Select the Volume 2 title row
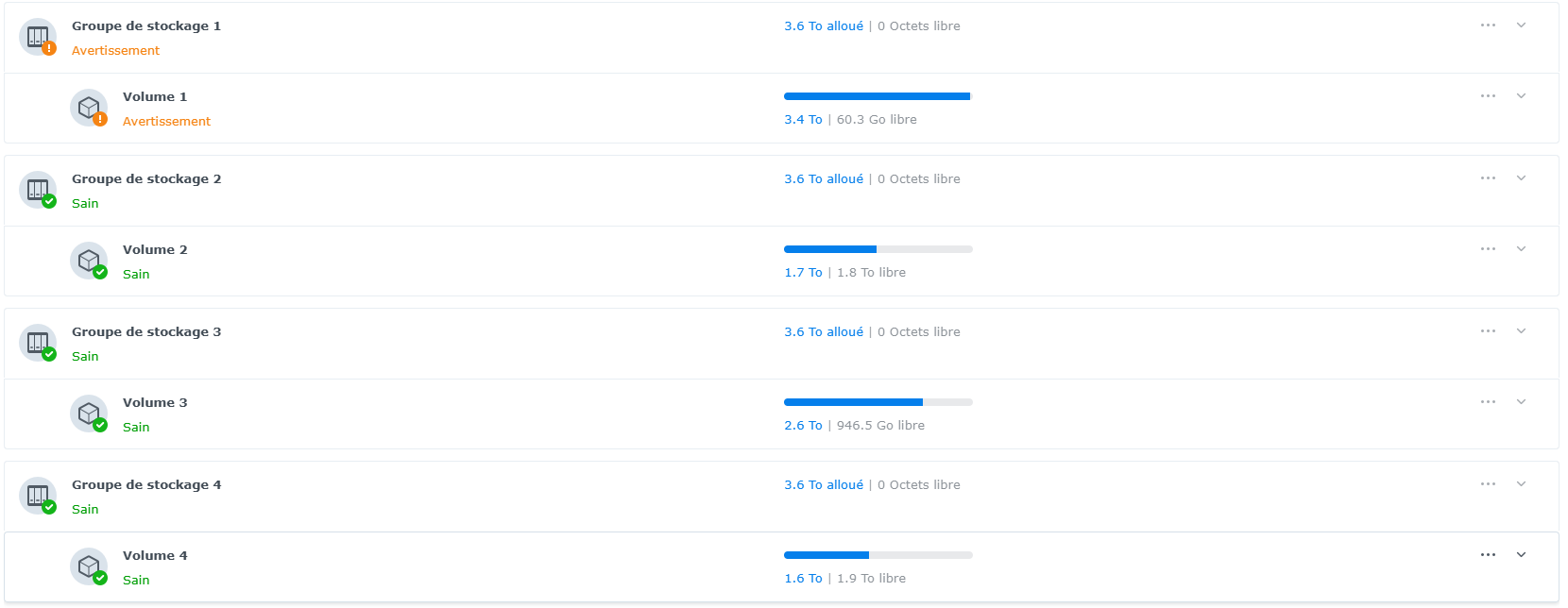Image resolution: width=1568 pixels, height=608 pixels. pyautogui.click(x=781, y=262)
